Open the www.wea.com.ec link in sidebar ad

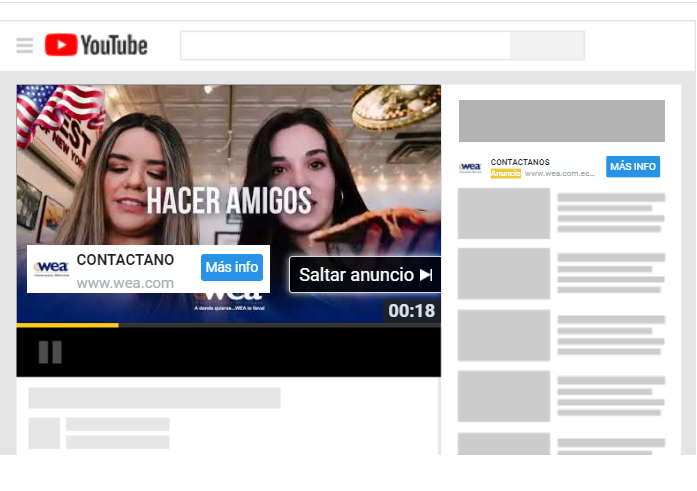pos(559,173)
